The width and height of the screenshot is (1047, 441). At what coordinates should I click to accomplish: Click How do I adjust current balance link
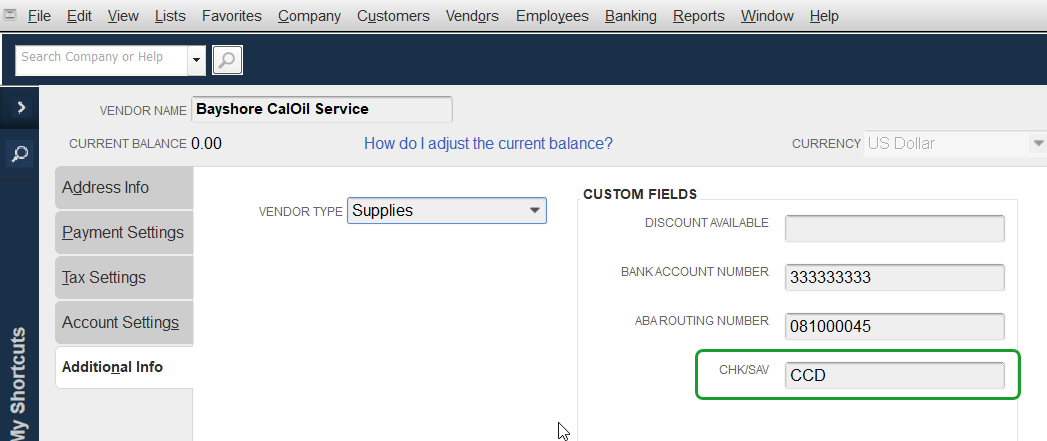click(488, 143)
